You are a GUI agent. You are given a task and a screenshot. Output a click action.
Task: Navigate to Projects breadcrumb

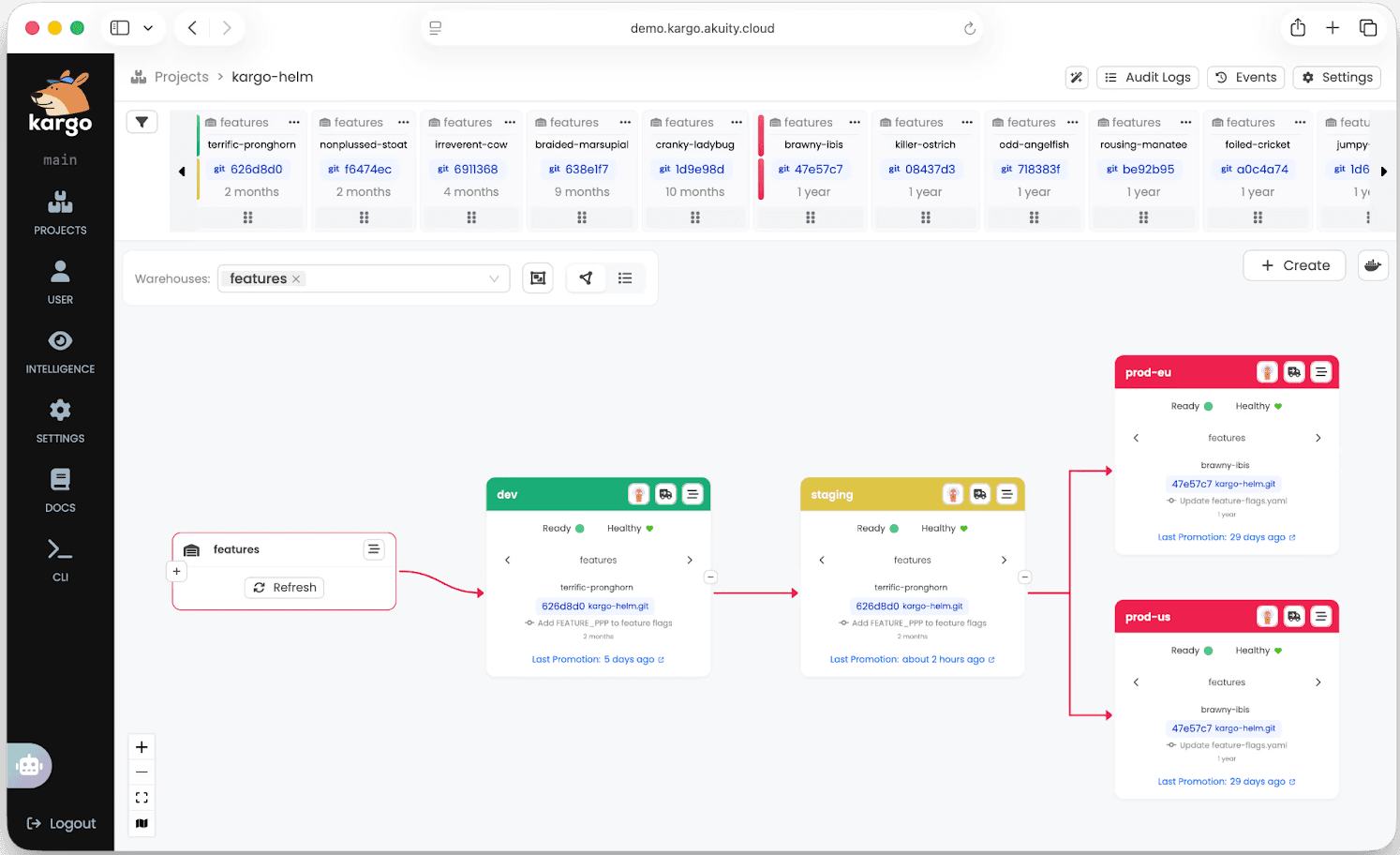pyautogui.click(x=181, y=77)
